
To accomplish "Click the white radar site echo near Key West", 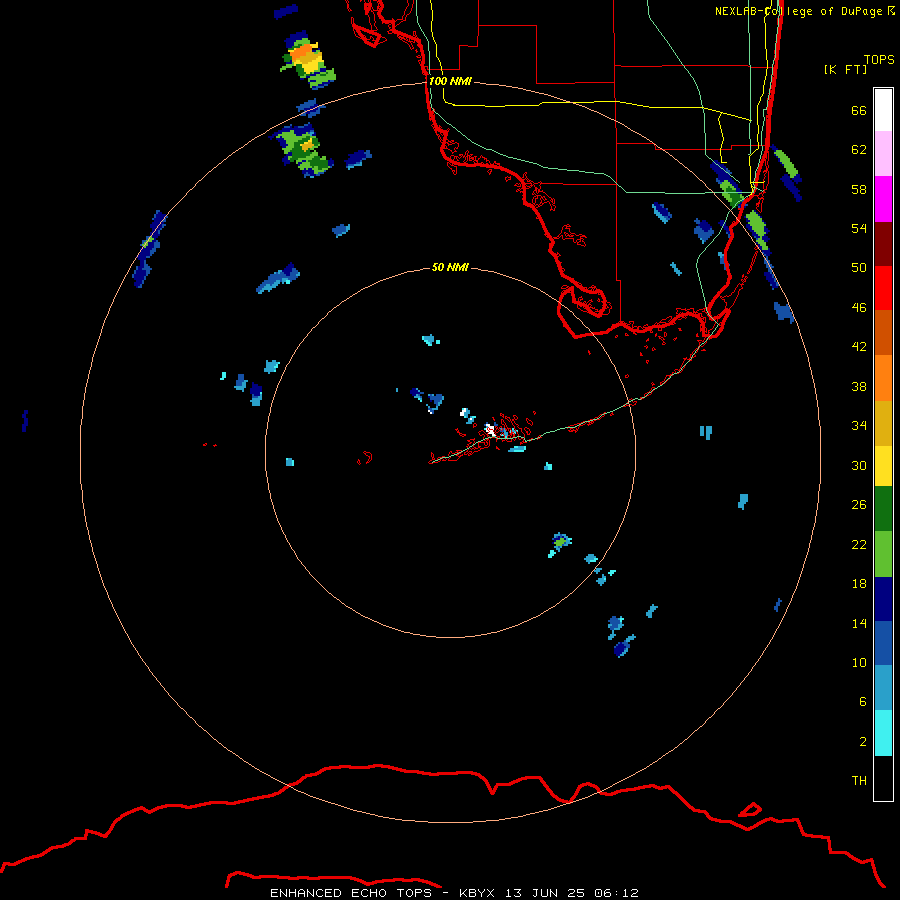I will [490, 429].
